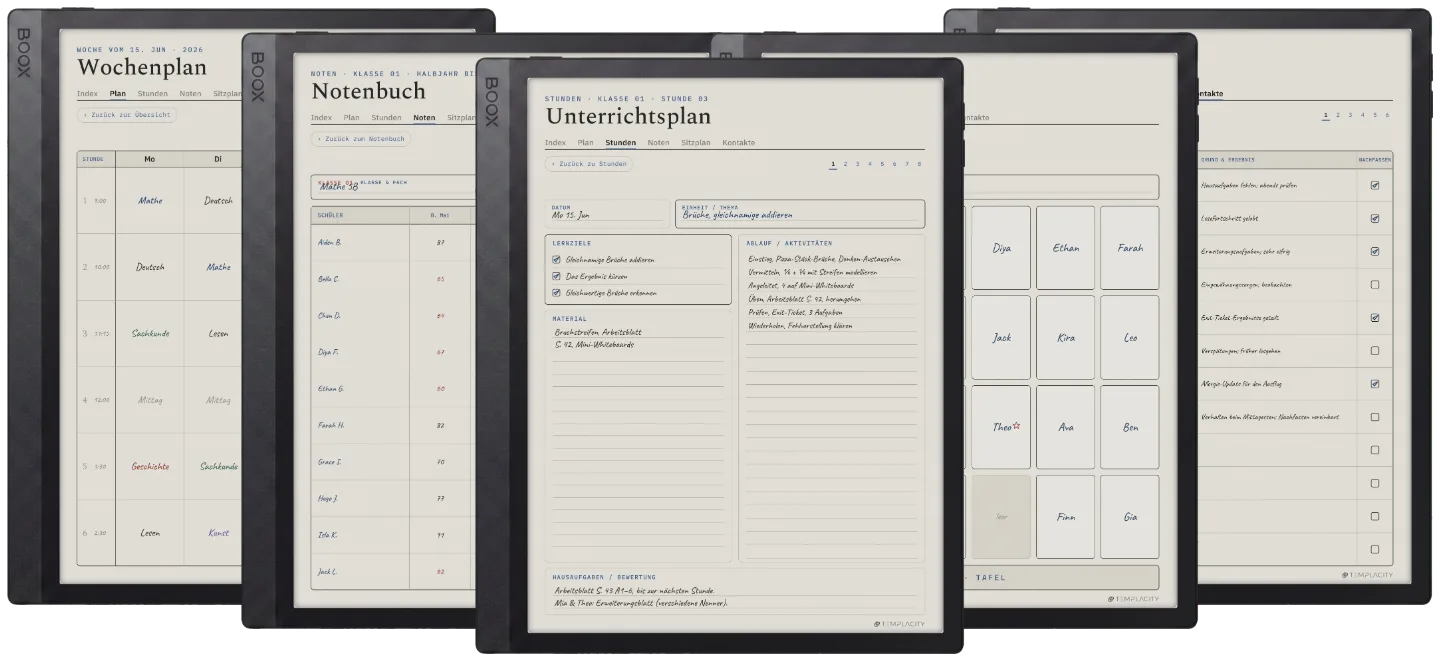Tick the 'Gleichnamige Brüche addieren' learning goal checkbox
Viewport: 1440px width, 661px height.
coord(556,260)
